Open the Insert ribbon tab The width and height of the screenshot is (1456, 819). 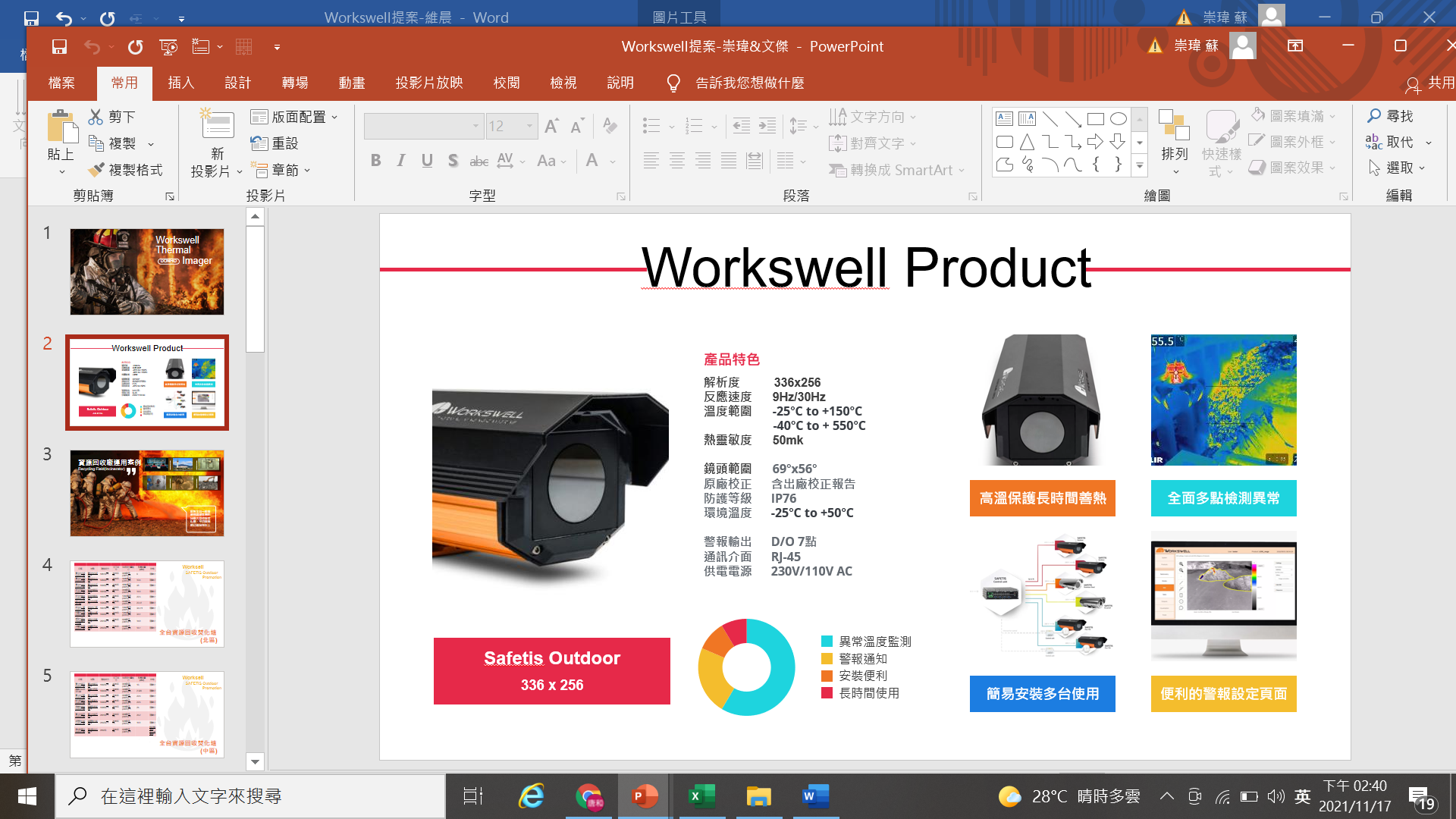tap(180, 83)
